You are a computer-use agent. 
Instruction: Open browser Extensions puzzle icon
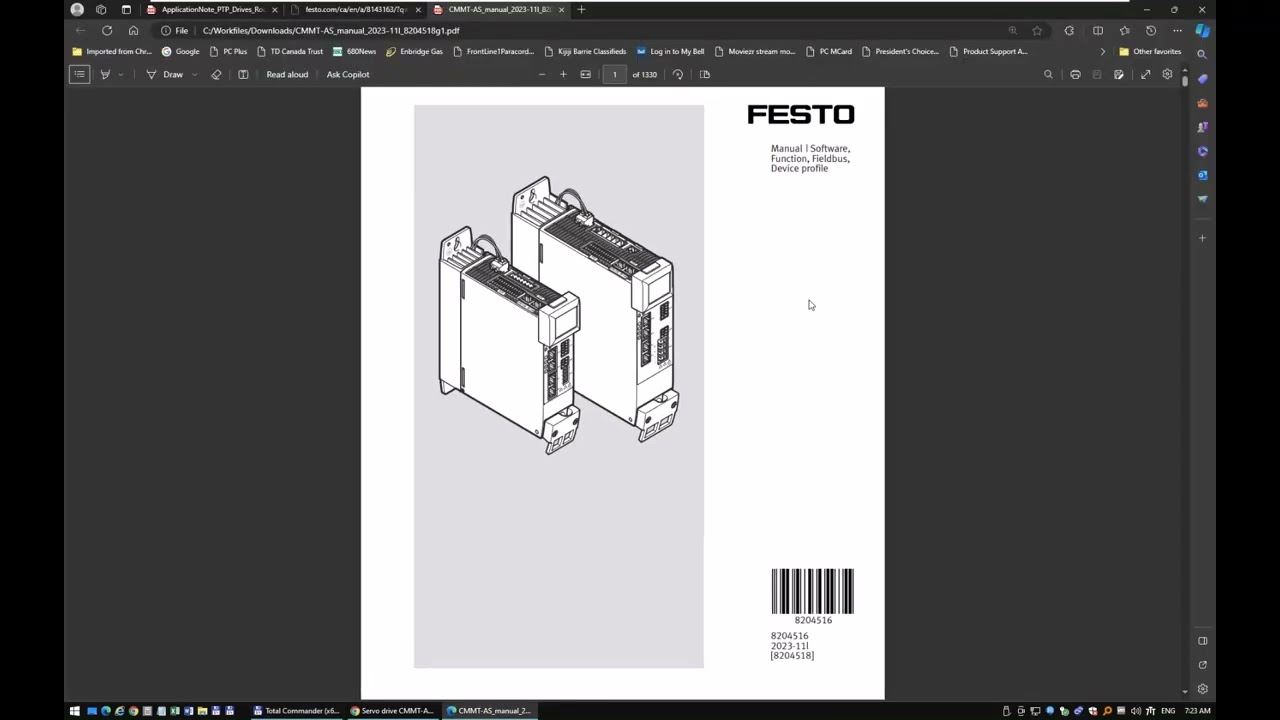click(1069, 30)
